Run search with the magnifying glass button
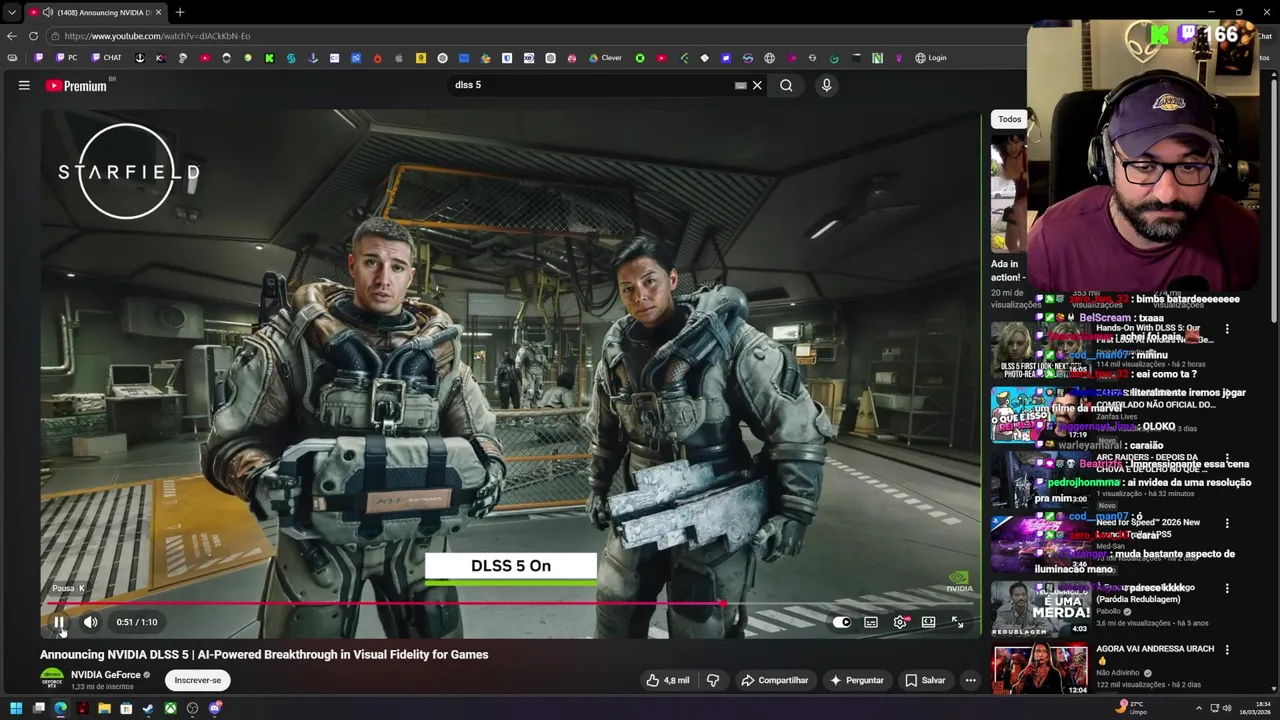 click(x=786, y=85)
